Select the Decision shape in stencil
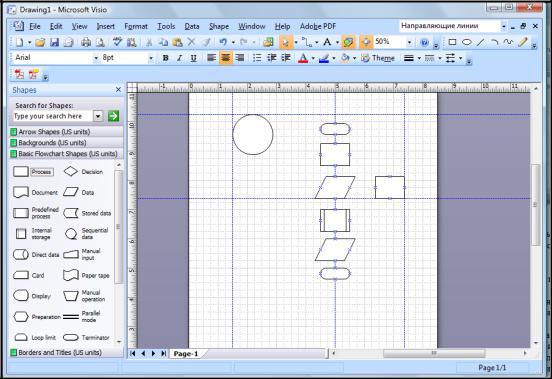The image size is (552, 379). point(83,172)
